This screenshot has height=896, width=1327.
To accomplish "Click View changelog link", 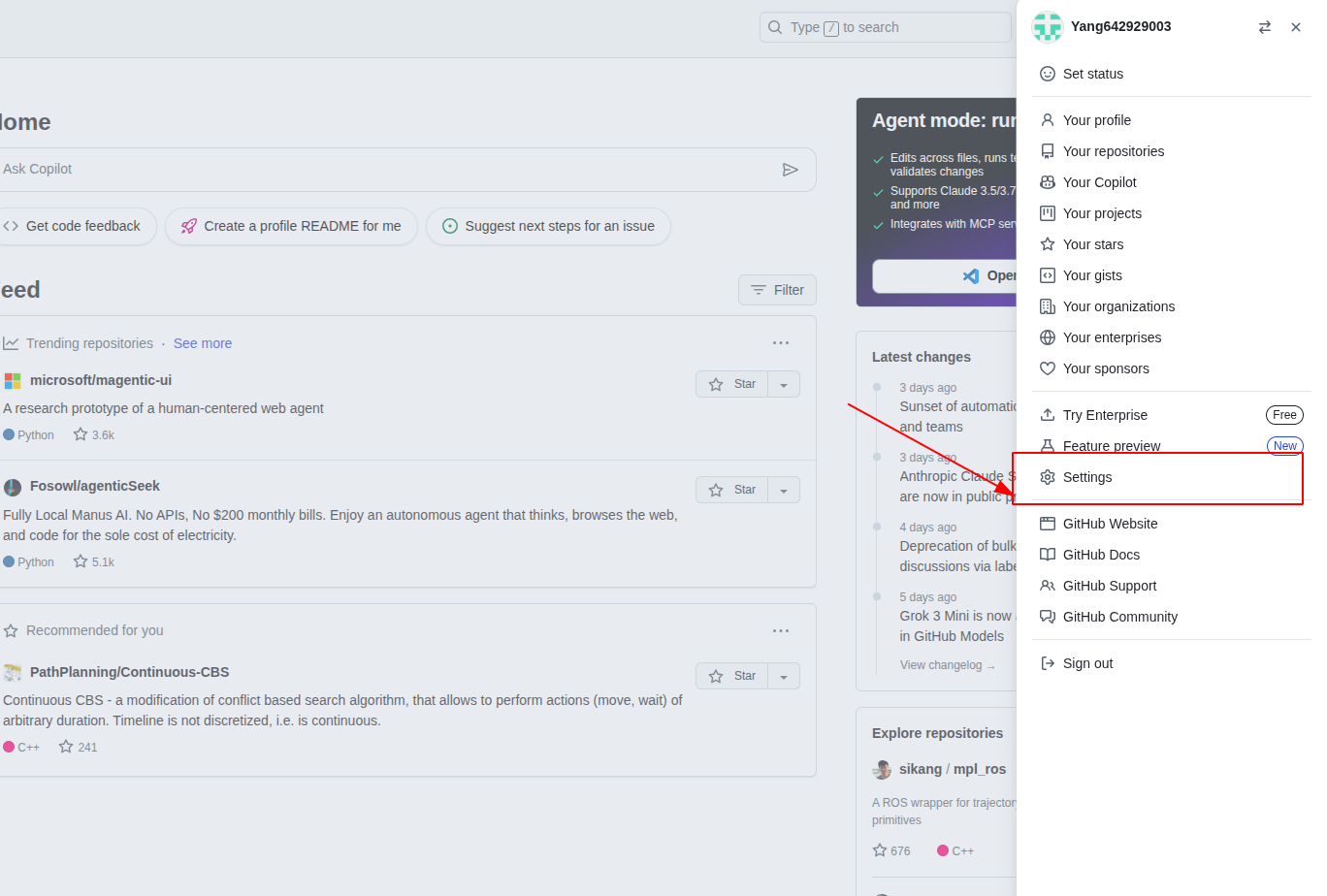I will click(947, 665).
